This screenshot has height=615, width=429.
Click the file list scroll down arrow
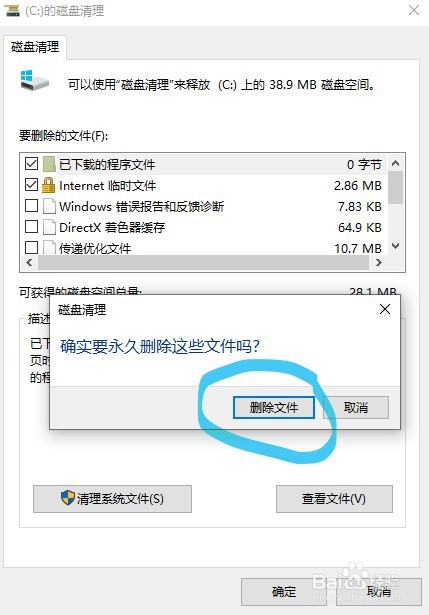tap(396, 246)
